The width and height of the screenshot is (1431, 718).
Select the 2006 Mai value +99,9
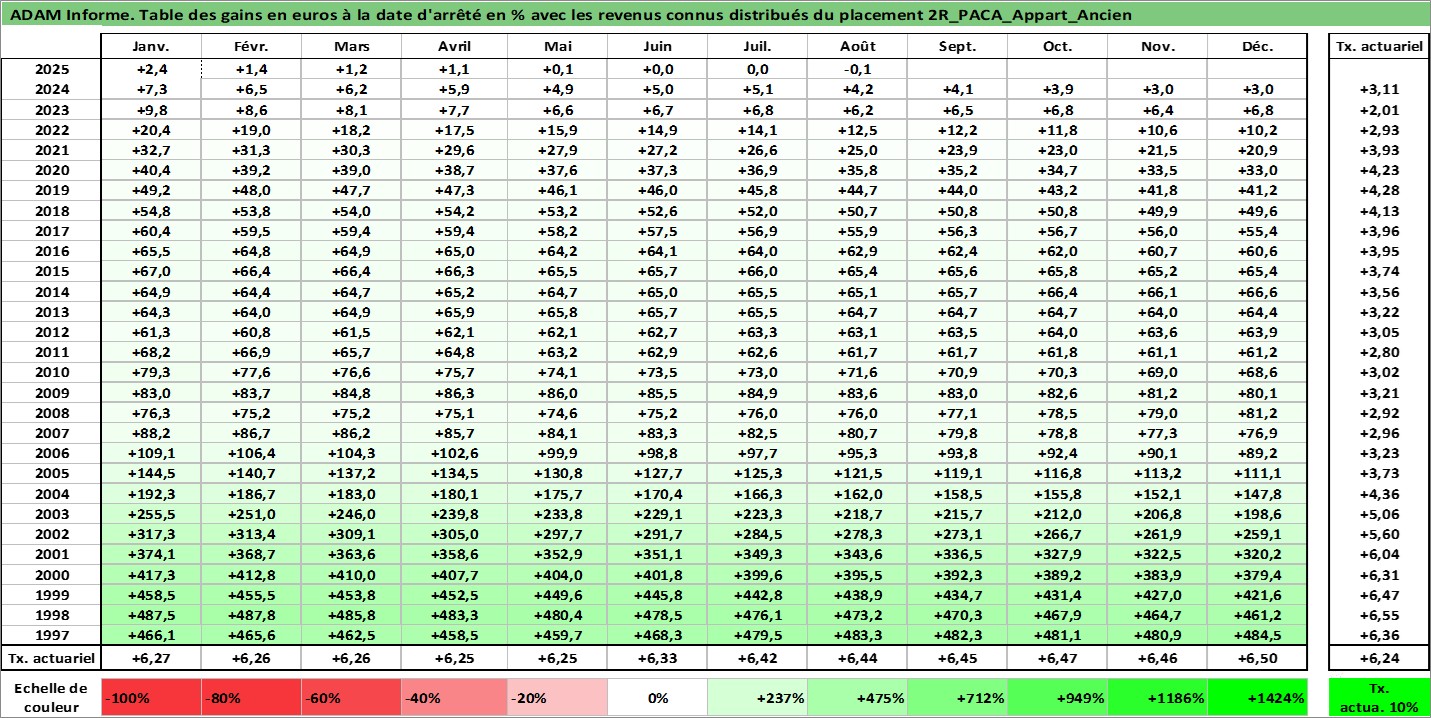click(x=557, y=453)
